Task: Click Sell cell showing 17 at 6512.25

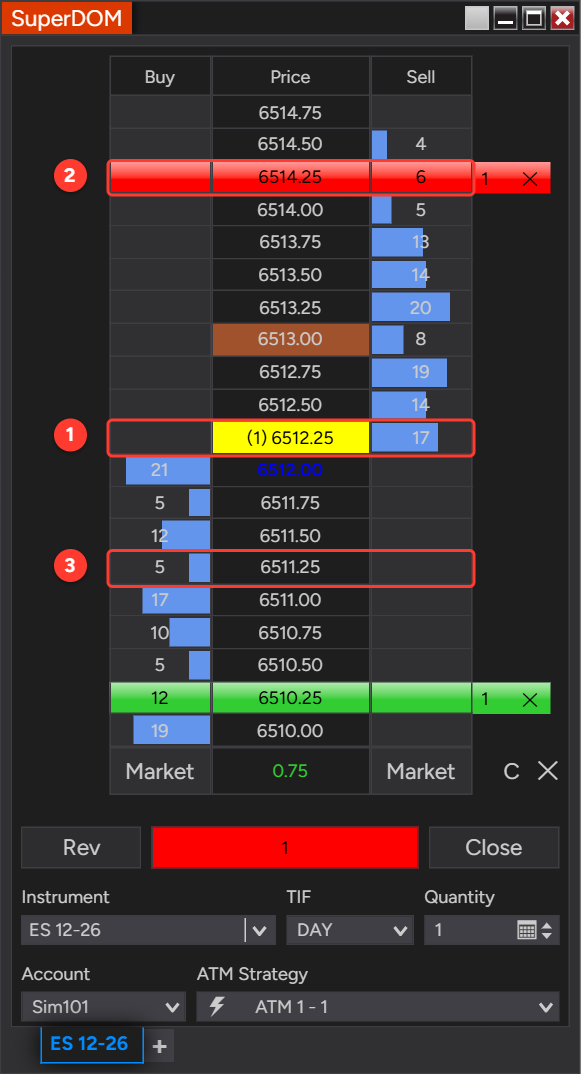Action: click(421, 438)
